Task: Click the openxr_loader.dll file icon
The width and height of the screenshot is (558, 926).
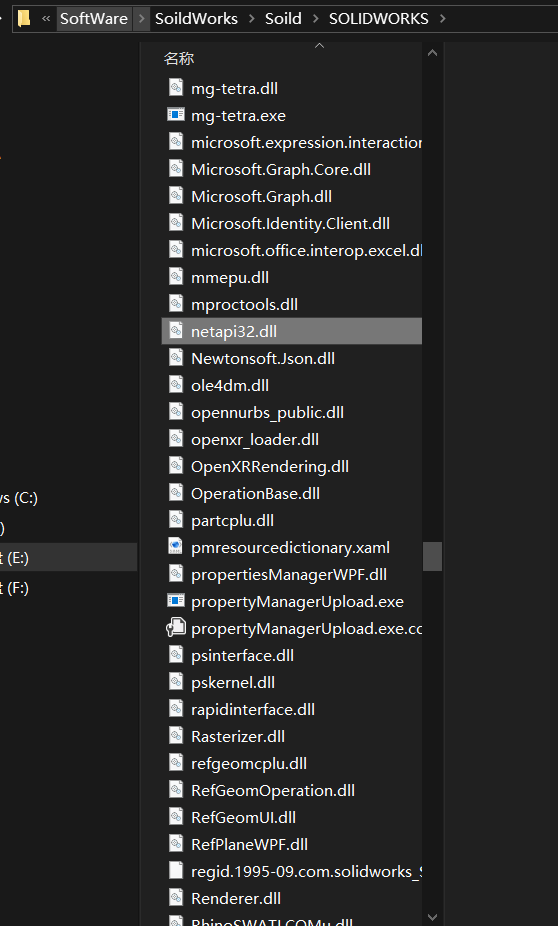Action: pyautogui.click(x=176, y=439)
